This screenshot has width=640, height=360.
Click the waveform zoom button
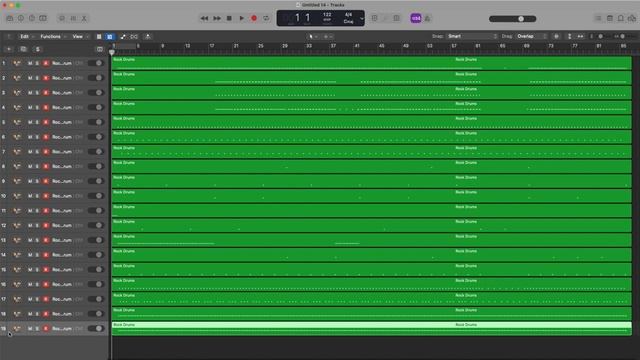[556, 36]
